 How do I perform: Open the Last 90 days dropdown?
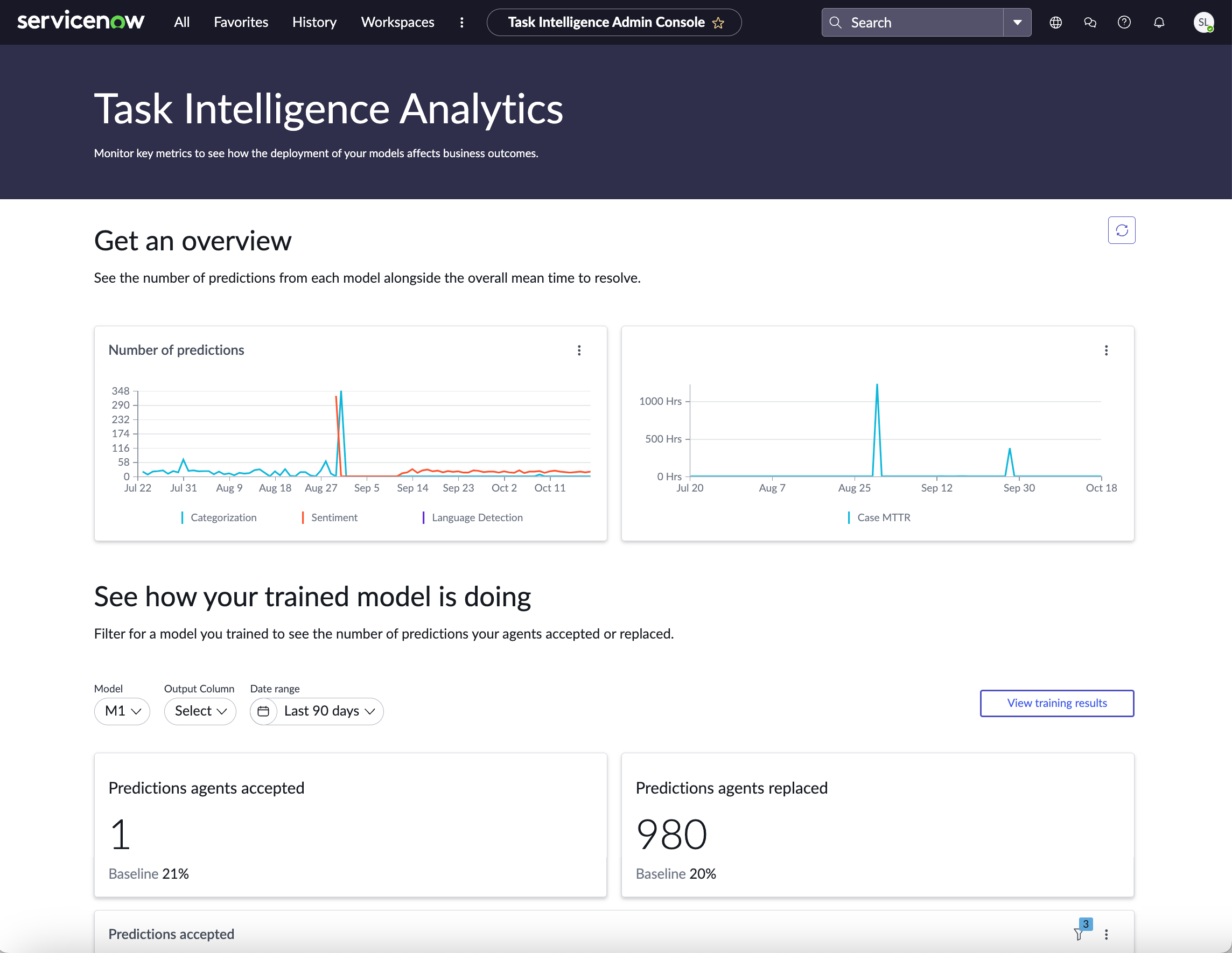(330, 711)
